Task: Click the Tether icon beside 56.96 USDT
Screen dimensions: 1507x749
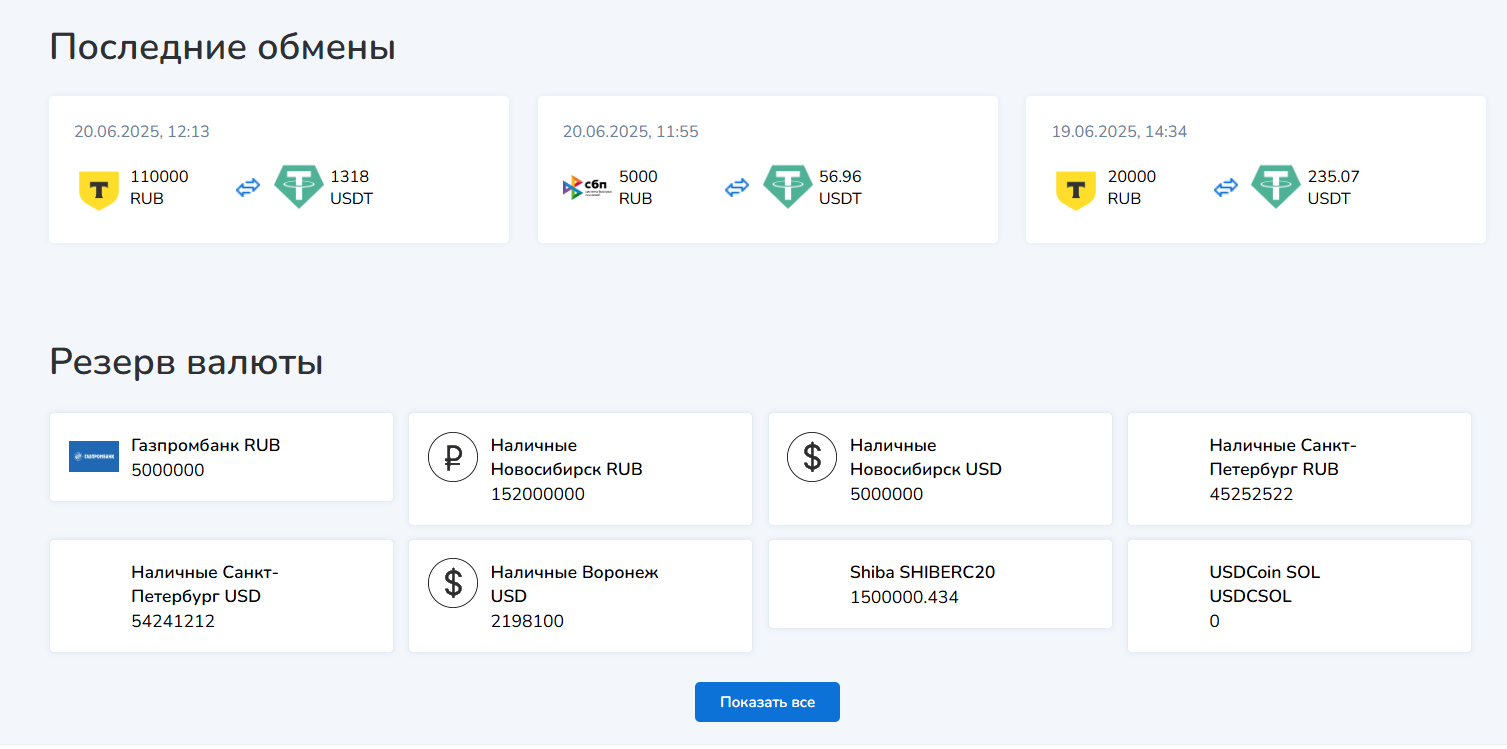Action: pos(787,187)
